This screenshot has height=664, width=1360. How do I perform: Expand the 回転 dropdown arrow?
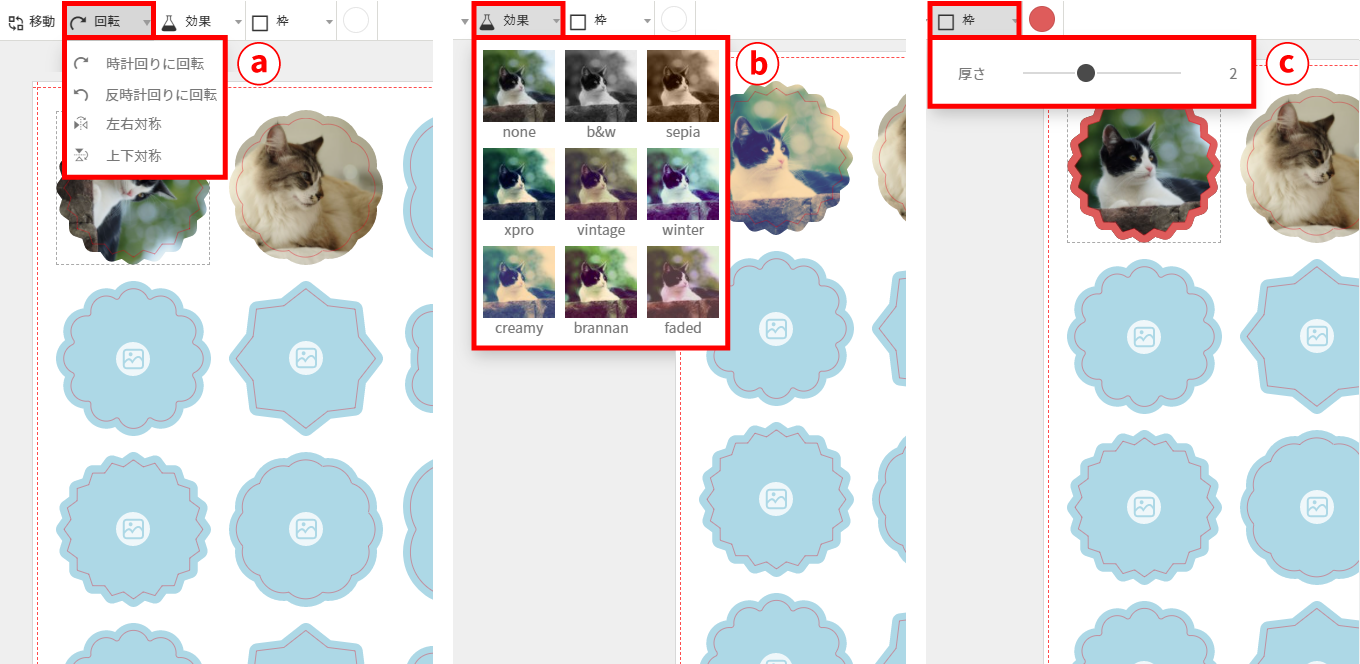point(147,21)
